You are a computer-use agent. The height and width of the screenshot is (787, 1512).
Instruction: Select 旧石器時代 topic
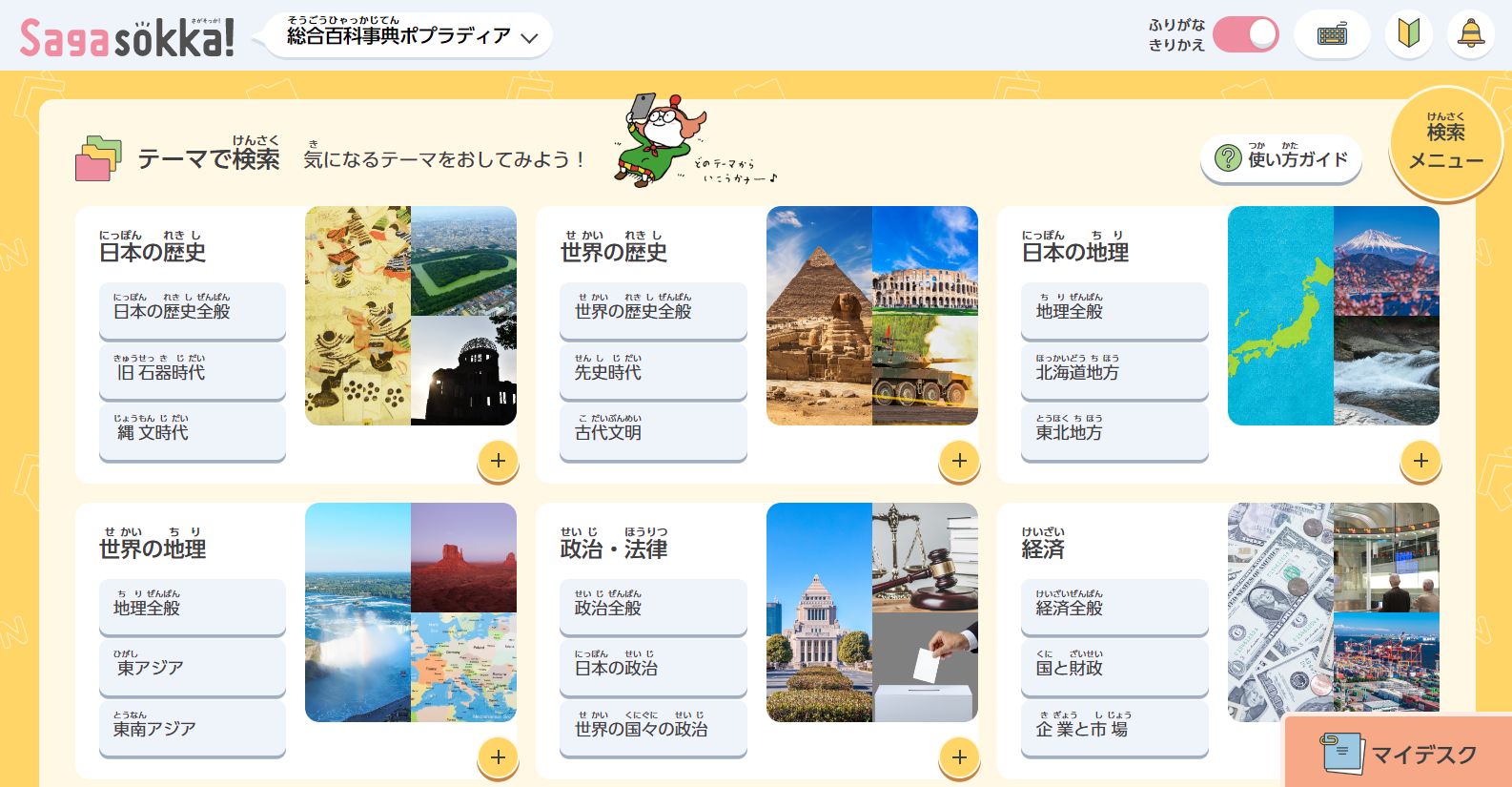[x=193, y=371]
